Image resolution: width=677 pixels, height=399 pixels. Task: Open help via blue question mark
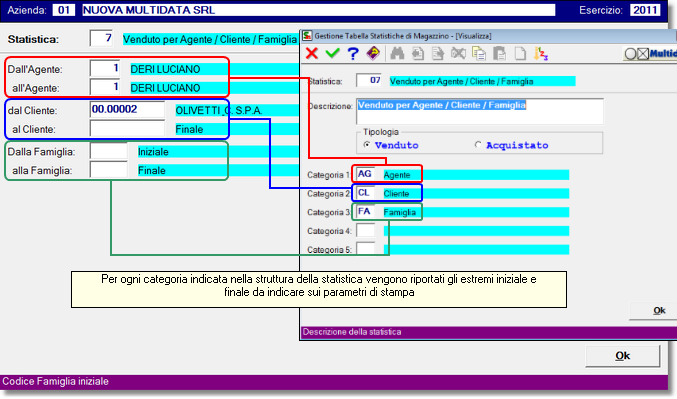353,54
